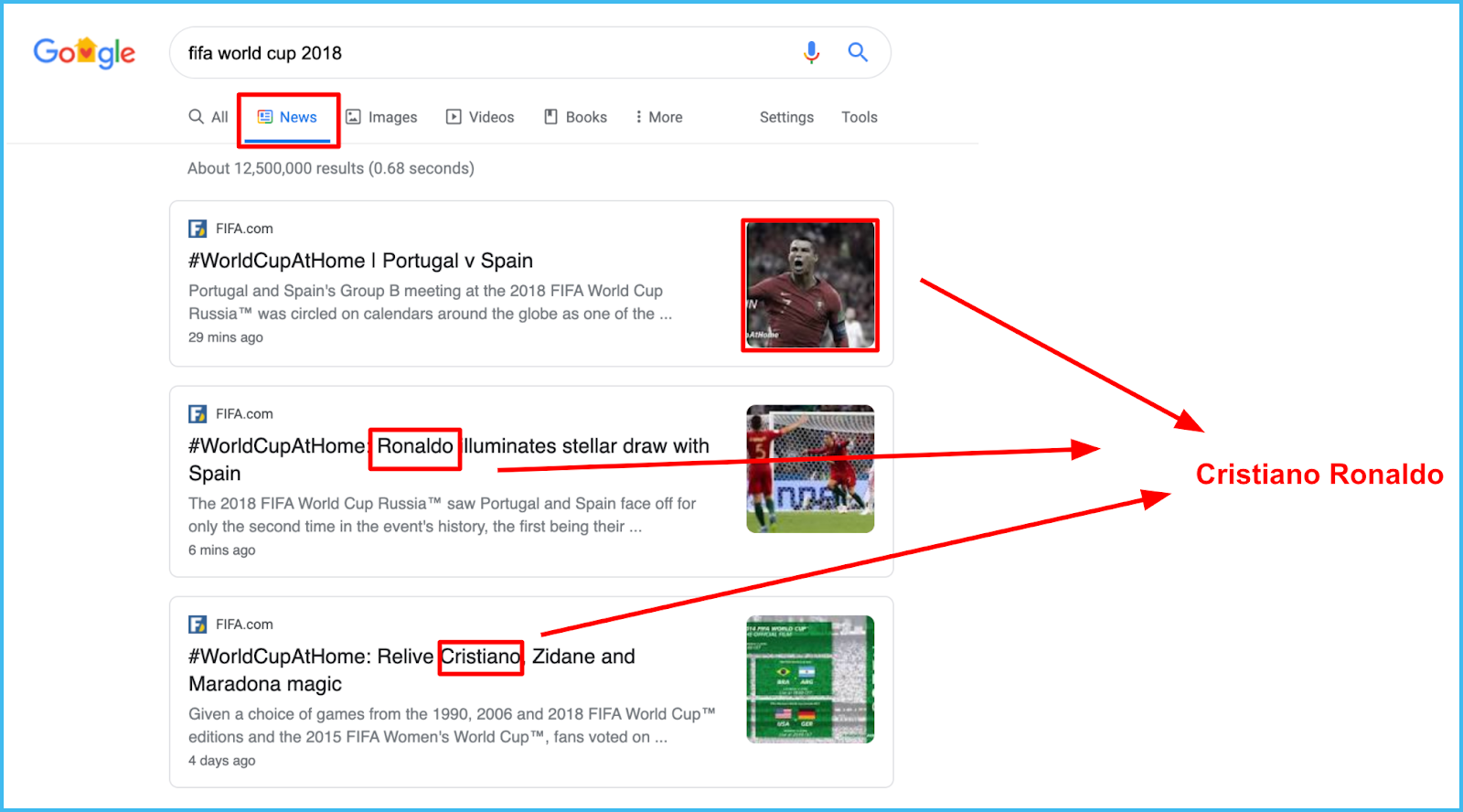Open 'Ronaldo illuminates stellar draw with Spain' headline
This screenshot has width=1463, height=812.
tap(449, 460)
